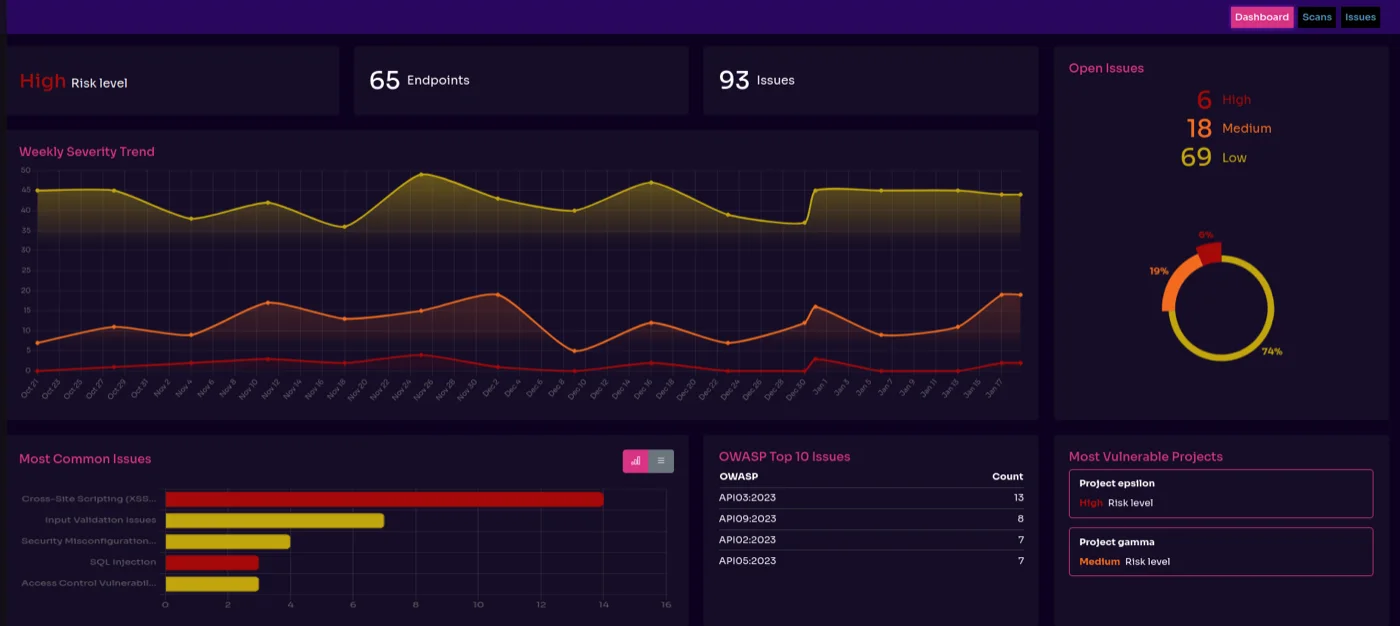Click the Project epsilon card

[x=1220, y=492]
